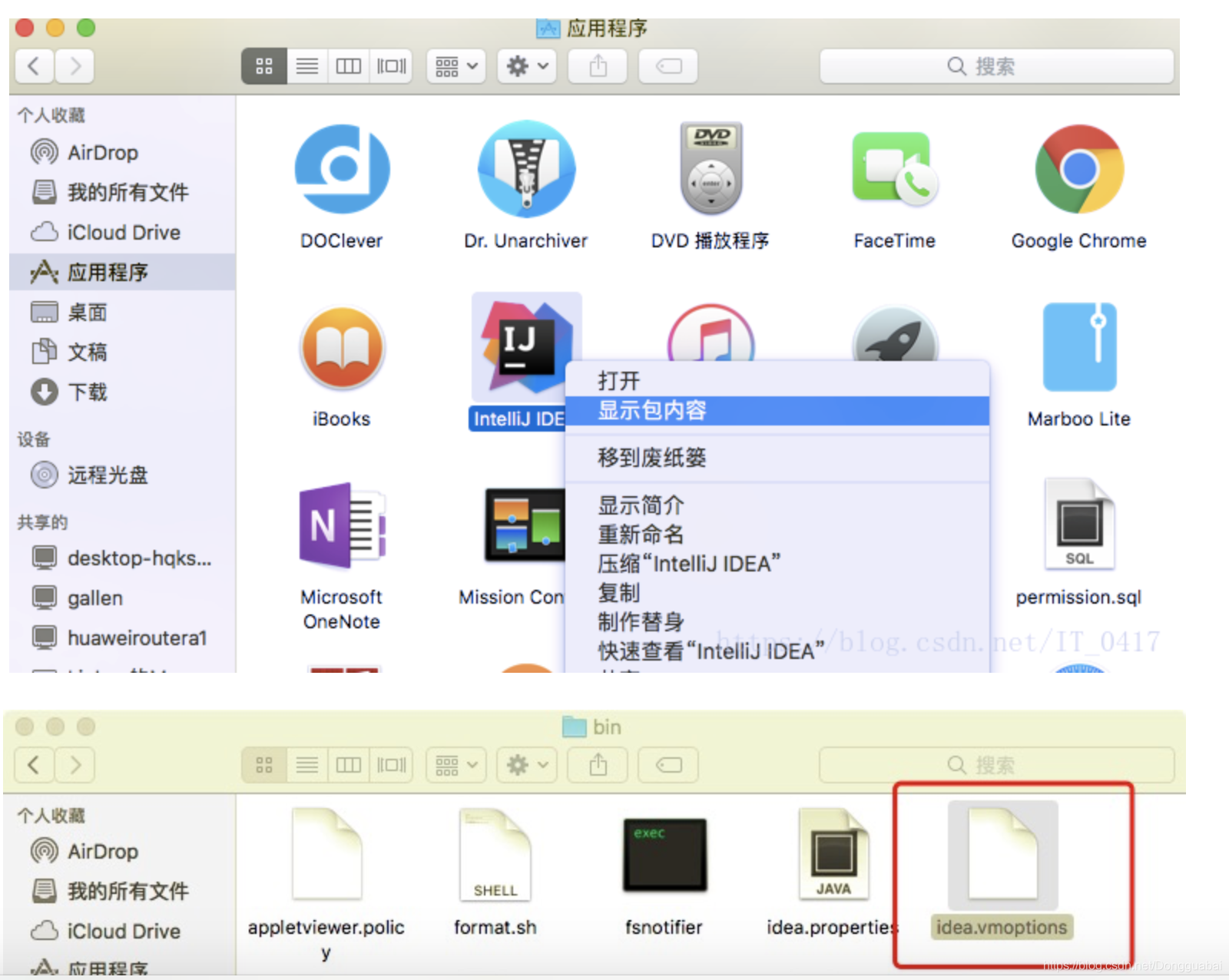Open the gear action menu in bin window

pos(527,765)
